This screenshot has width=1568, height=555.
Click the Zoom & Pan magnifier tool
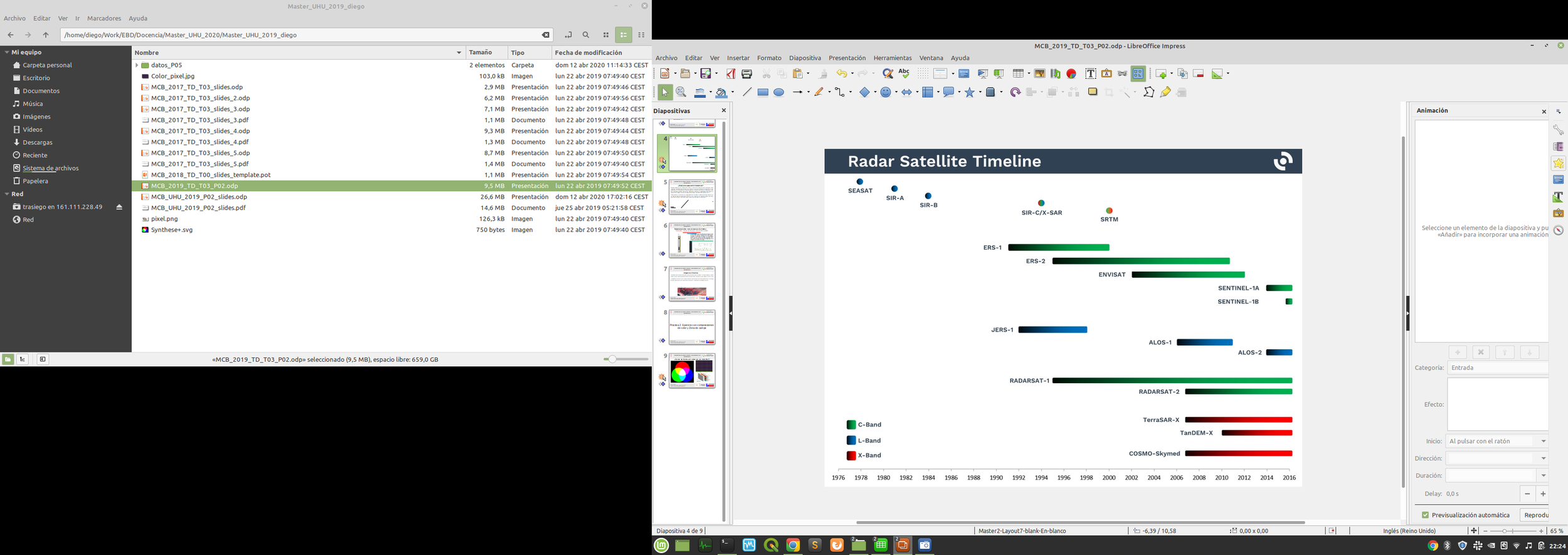681,92
